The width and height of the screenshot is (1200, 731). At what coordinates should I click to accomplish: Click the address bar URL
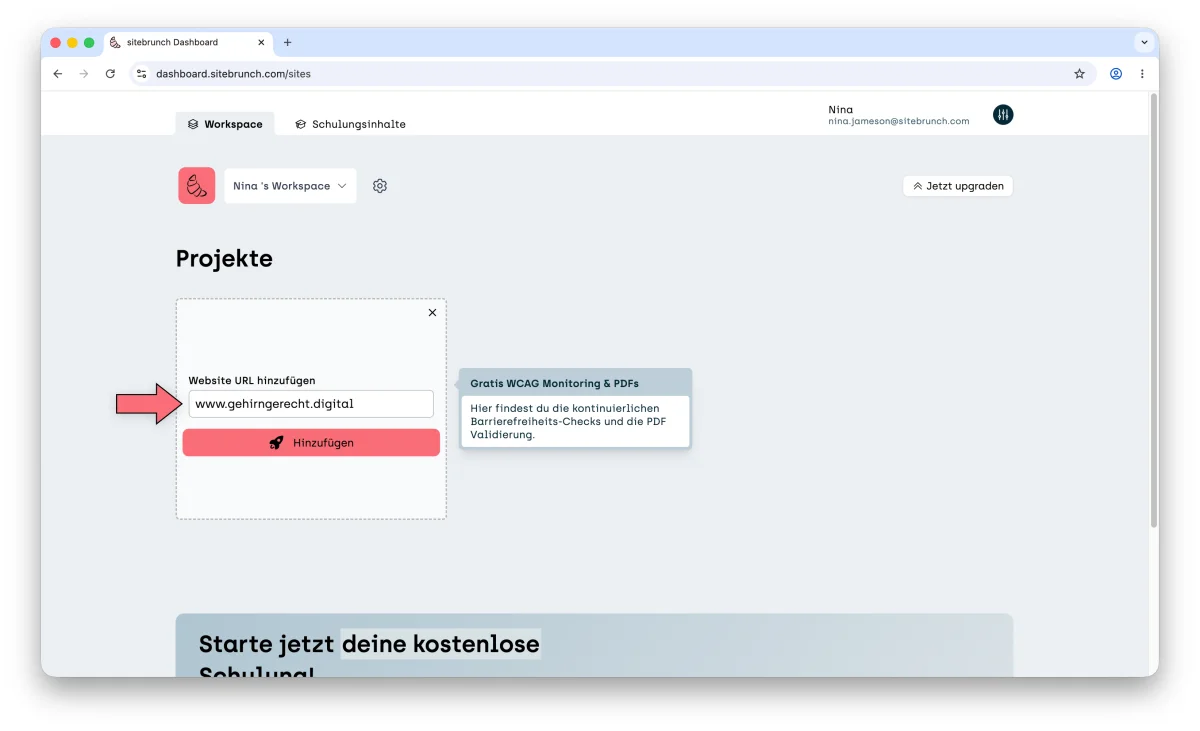point(234,74)
